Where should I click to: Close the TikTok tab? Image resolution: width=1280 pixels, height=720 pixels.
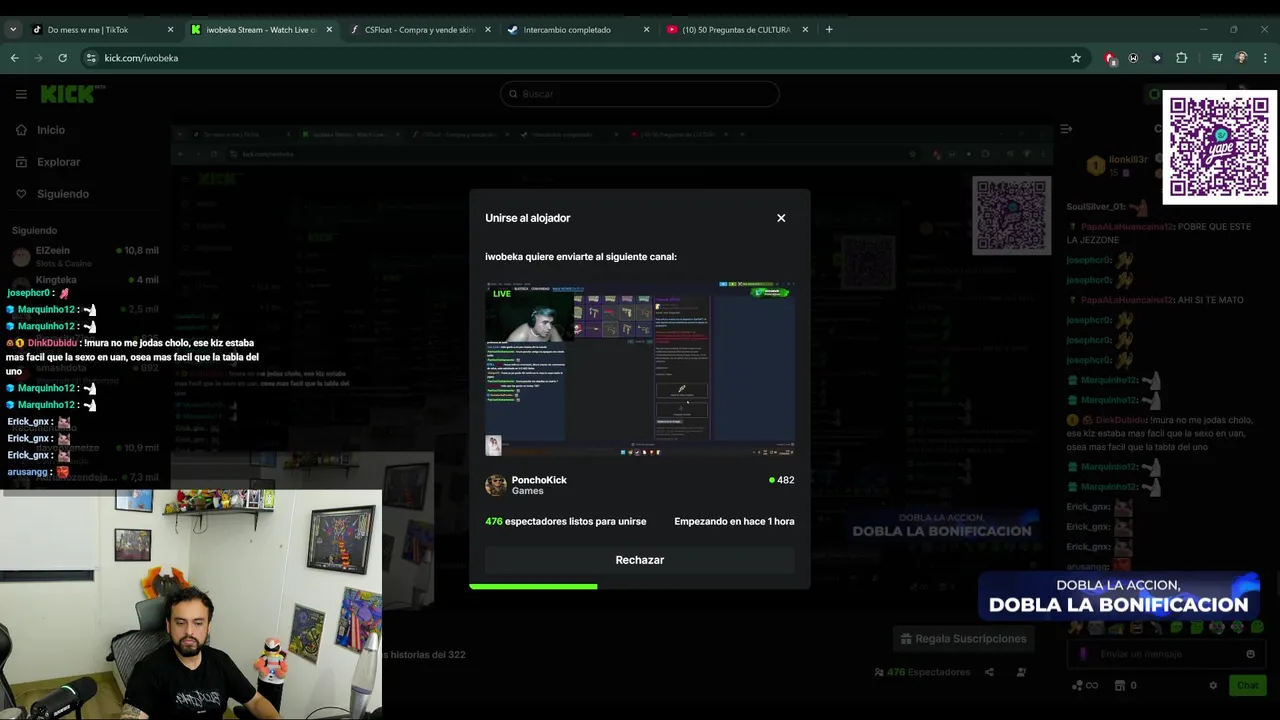pos(170,30)
